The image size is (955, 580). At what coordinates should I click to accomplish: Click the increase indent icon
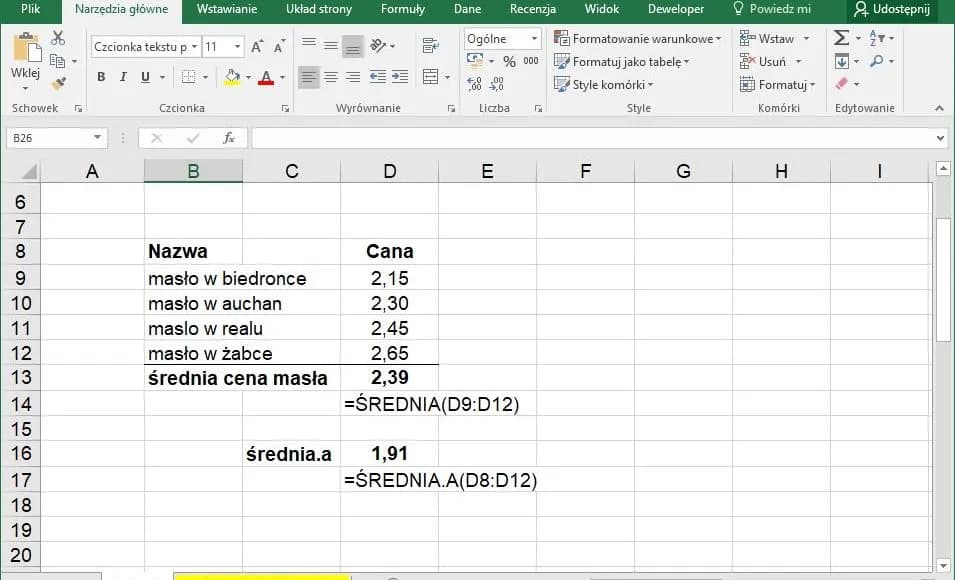point(400,77)
